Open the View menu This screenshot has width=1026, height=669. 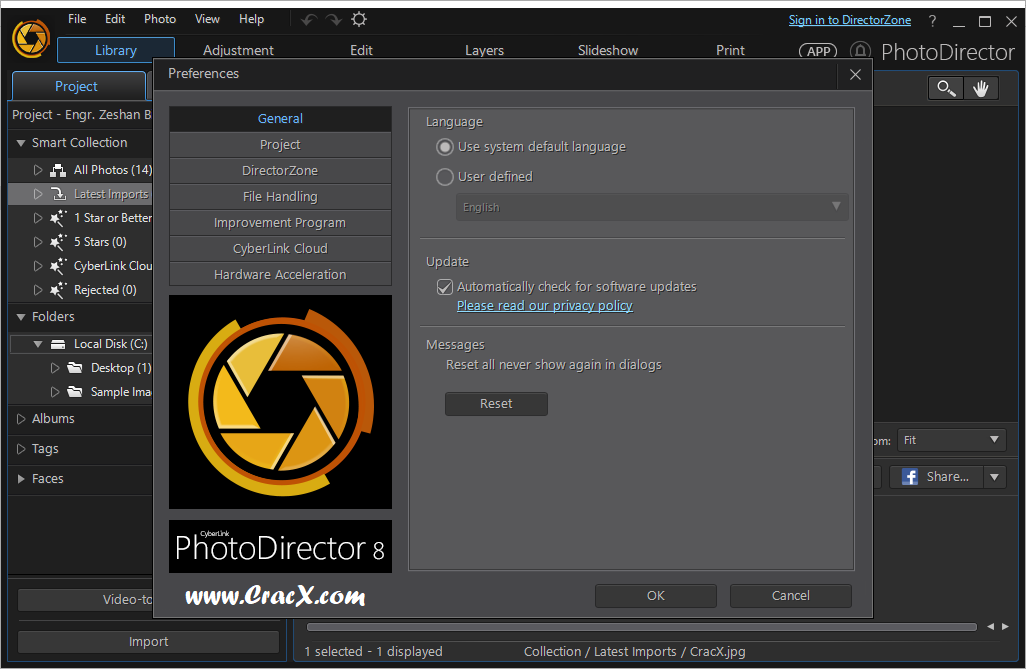click(207, 19)
